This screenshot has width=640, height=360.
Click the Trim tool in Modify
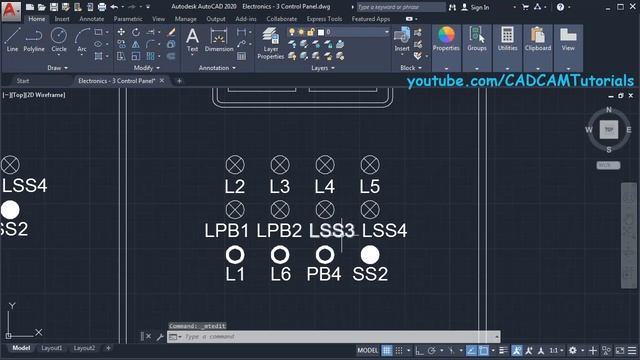(151, 32)
